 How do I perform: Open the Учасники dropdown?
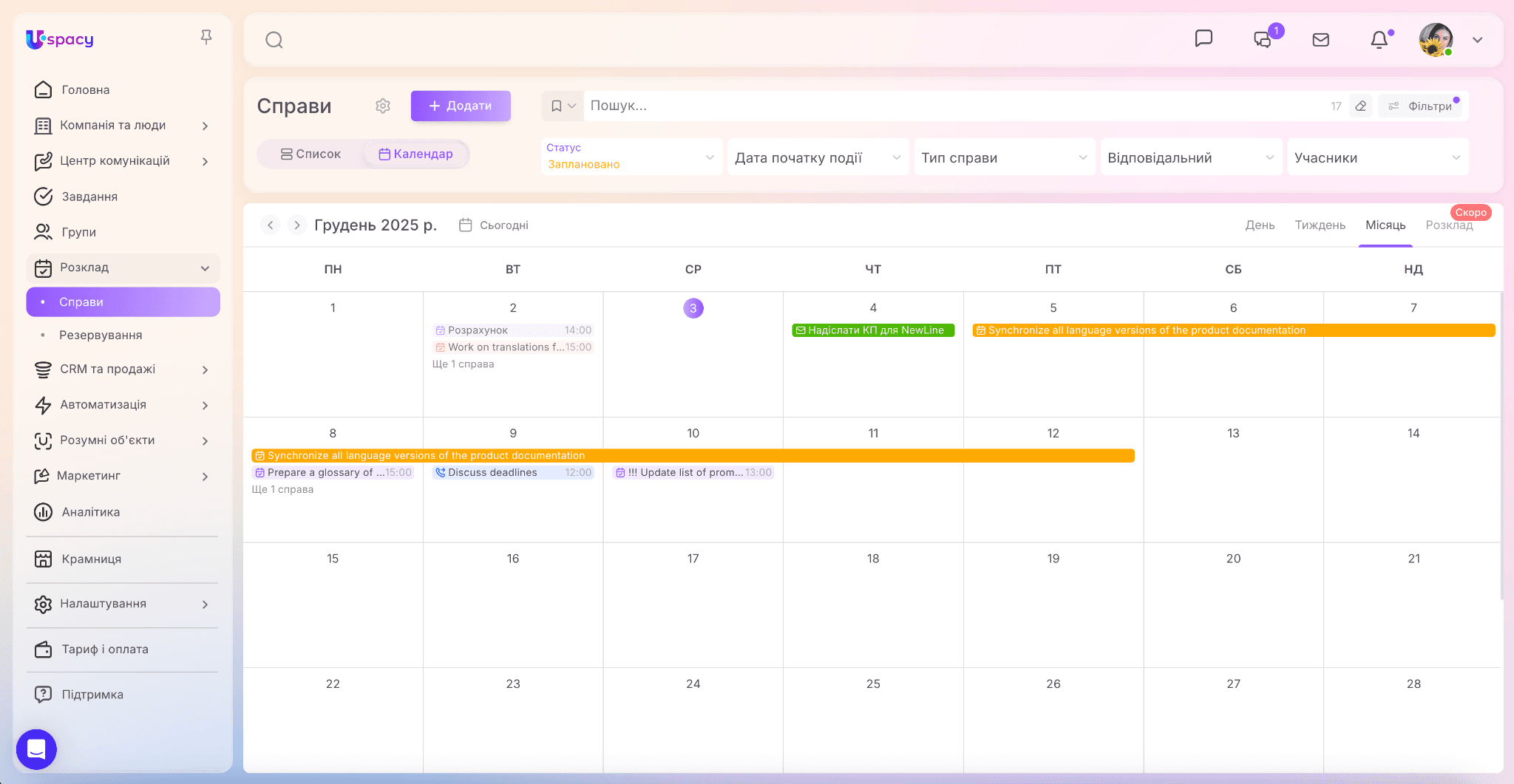click(1378, 157)
